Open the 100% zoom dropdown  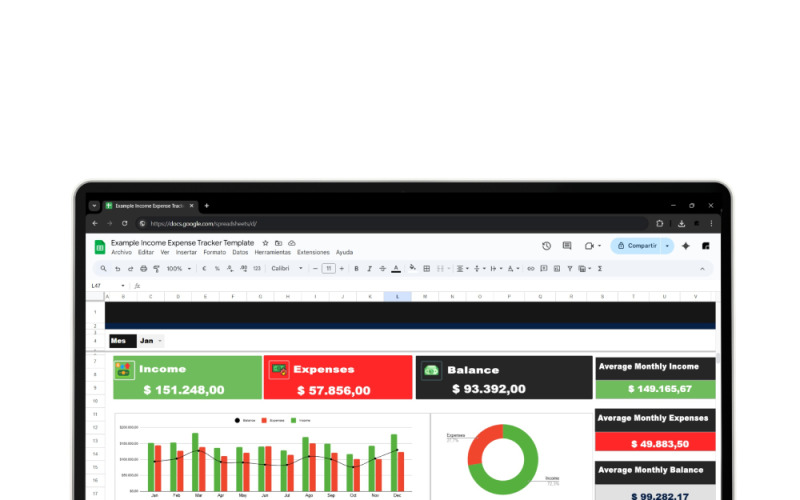(179, 268)
